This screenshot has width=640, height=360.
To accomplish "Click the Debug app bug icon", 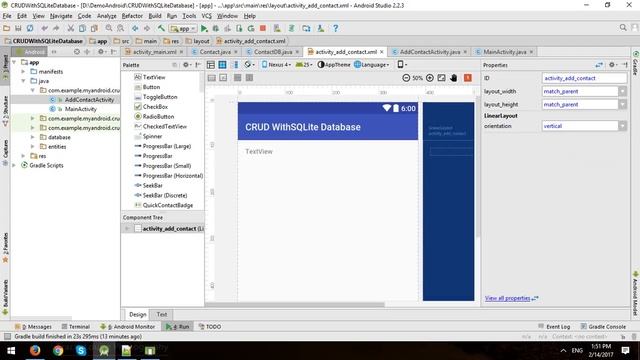I will (x=216, y=28).
